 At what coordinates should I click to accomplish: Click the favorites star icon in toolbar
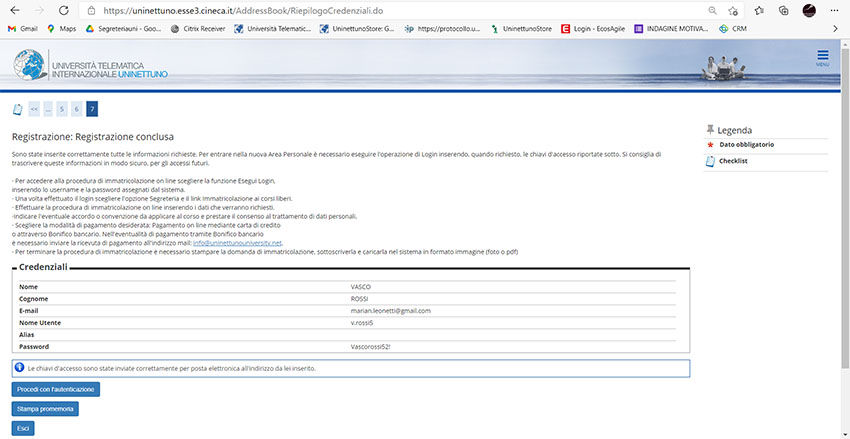tap(758, 10)
